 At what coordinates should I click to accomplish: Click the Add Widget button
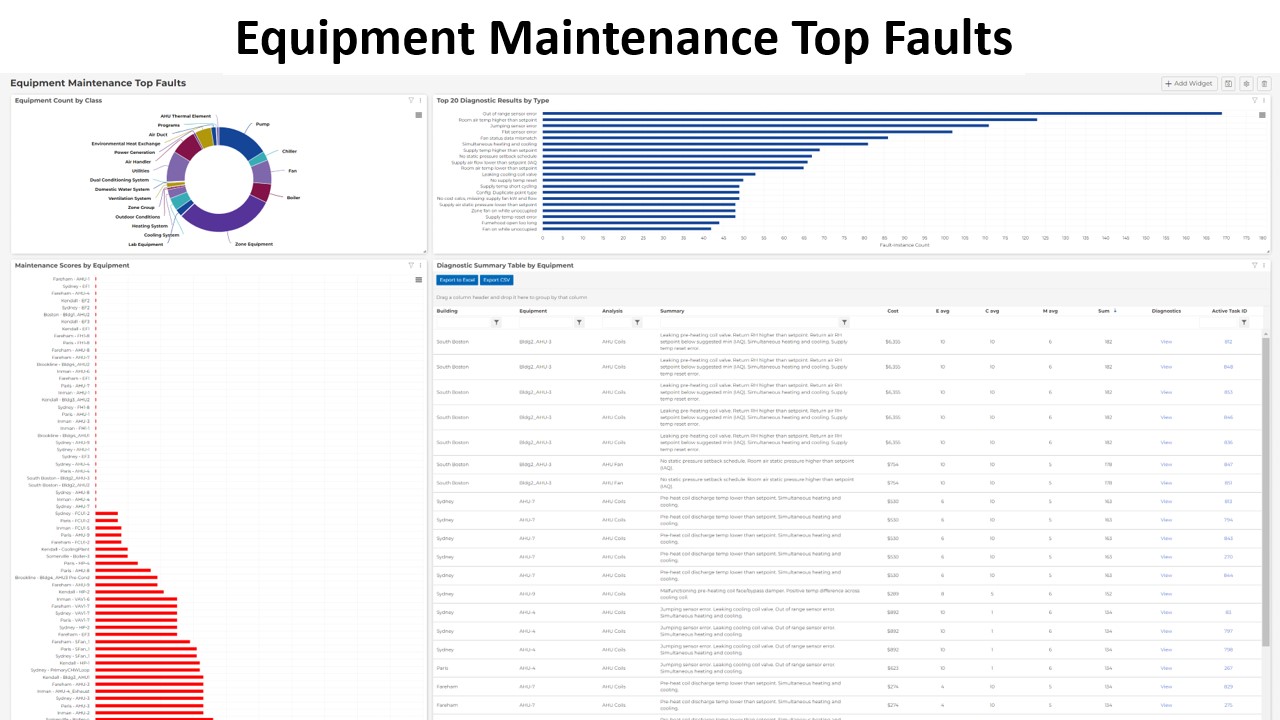click(1189, 84)
